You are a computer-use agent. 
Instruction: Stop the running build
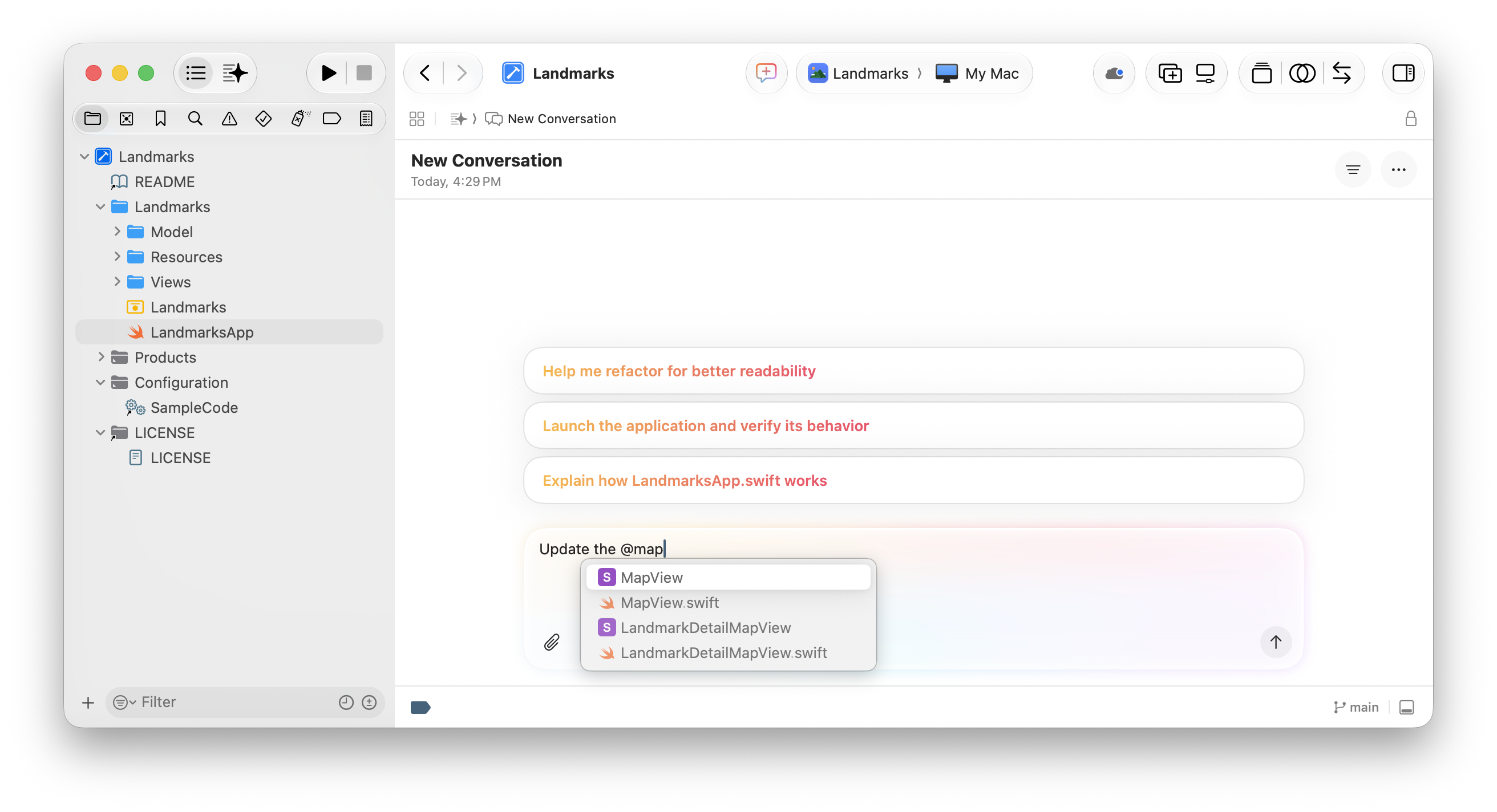[x=364, y=73]
